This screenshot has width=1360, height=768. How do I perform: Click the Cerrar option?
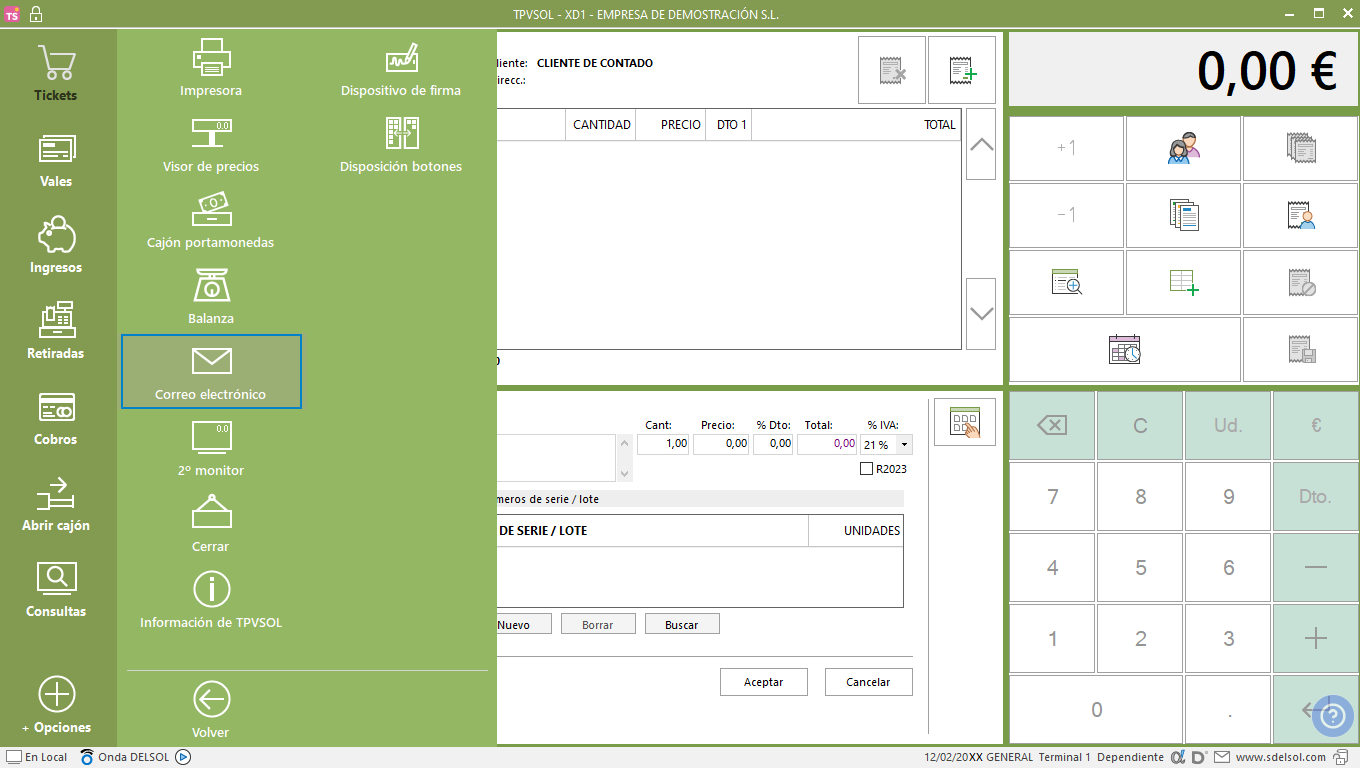[211, 524]
